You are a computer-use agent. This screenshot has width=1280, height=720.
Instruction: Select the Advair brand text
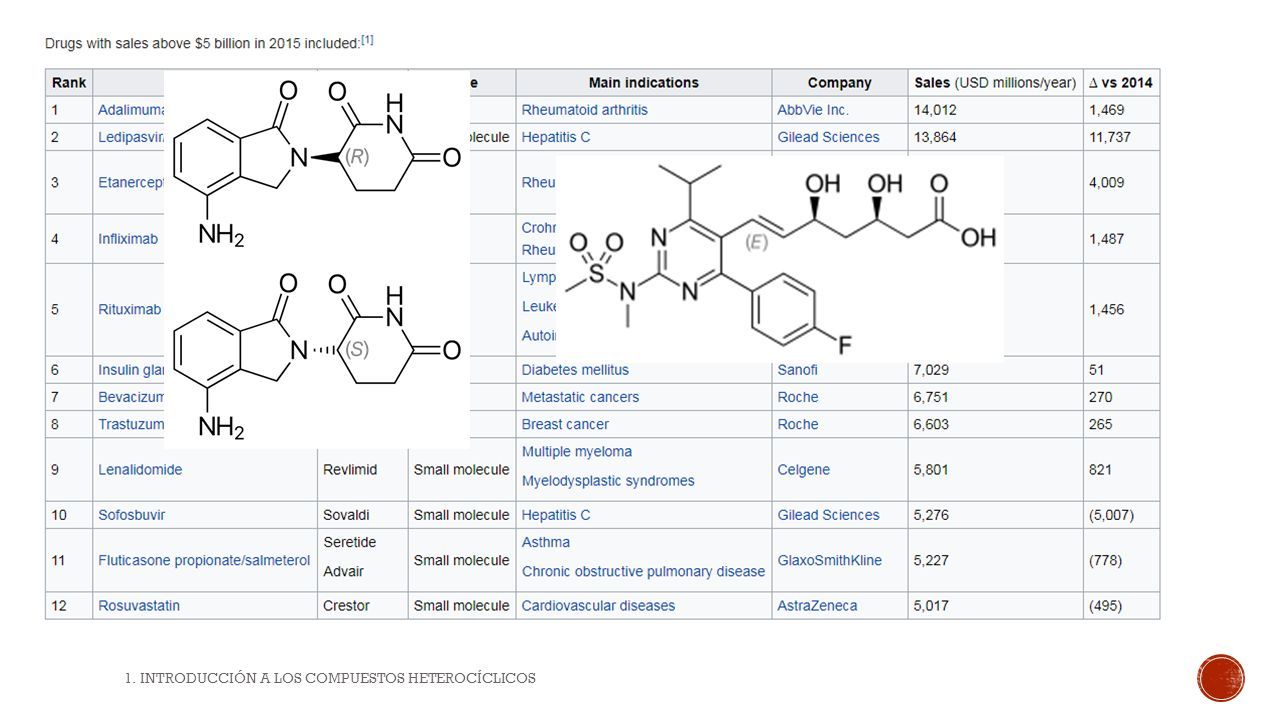(x=343, y=572)
